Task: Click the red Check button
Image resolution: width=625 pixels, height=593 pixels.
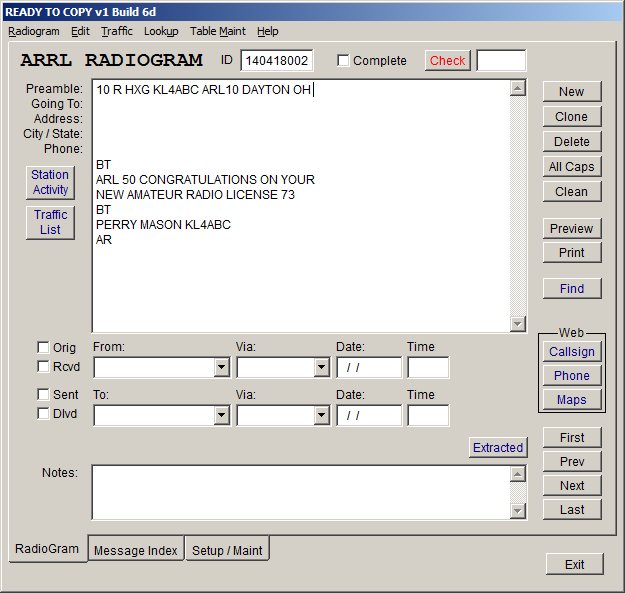Action: coord(448,61)
